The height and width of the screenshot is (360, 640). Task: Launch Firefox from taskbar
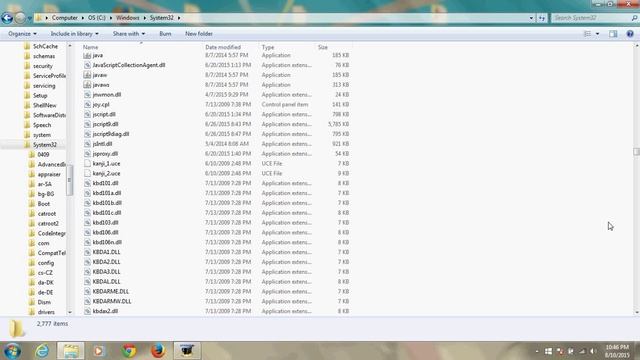click(158, 351)
